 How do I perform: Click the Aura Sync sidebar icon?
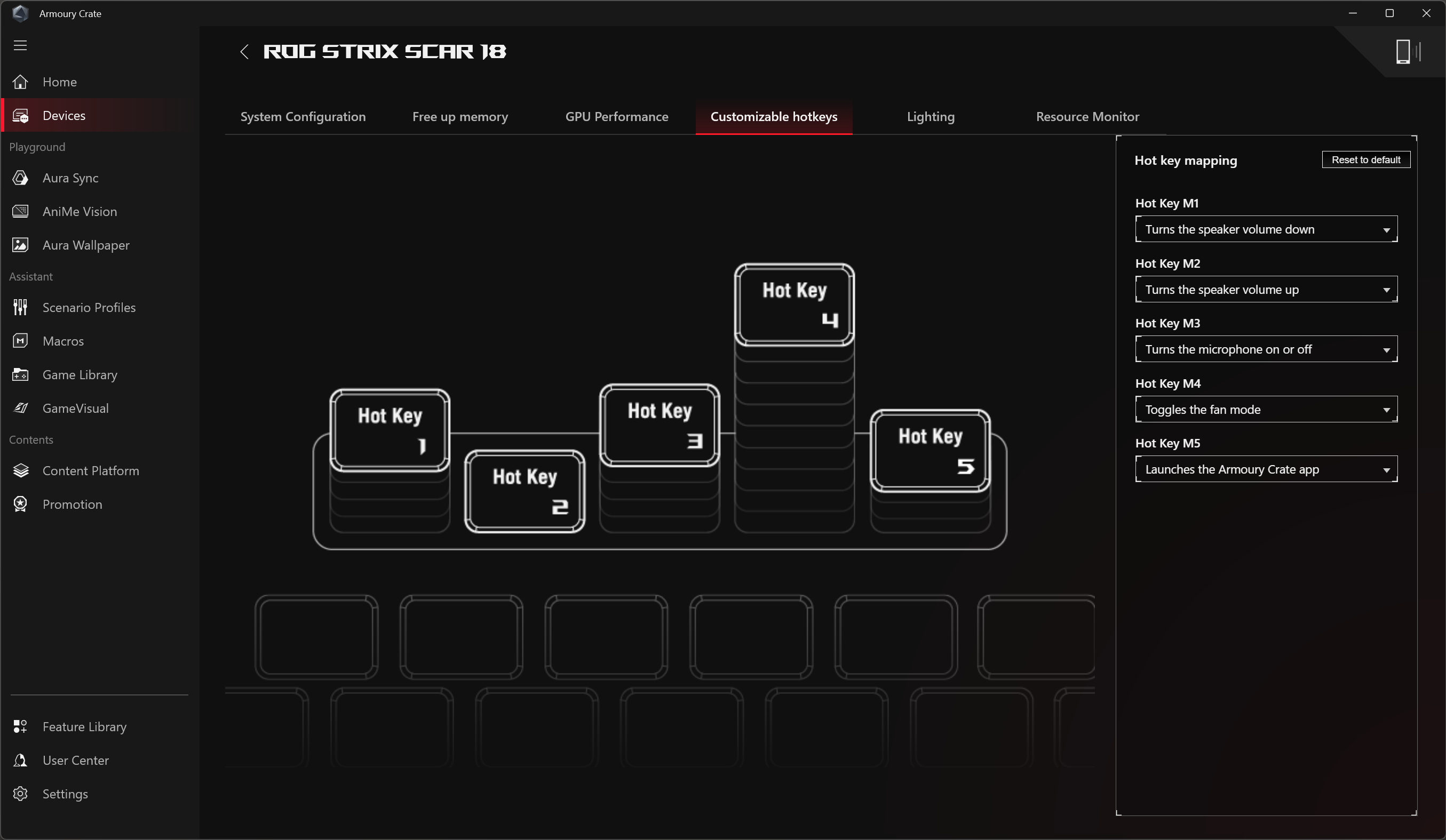pyautogui.click(x=21, y=178)
